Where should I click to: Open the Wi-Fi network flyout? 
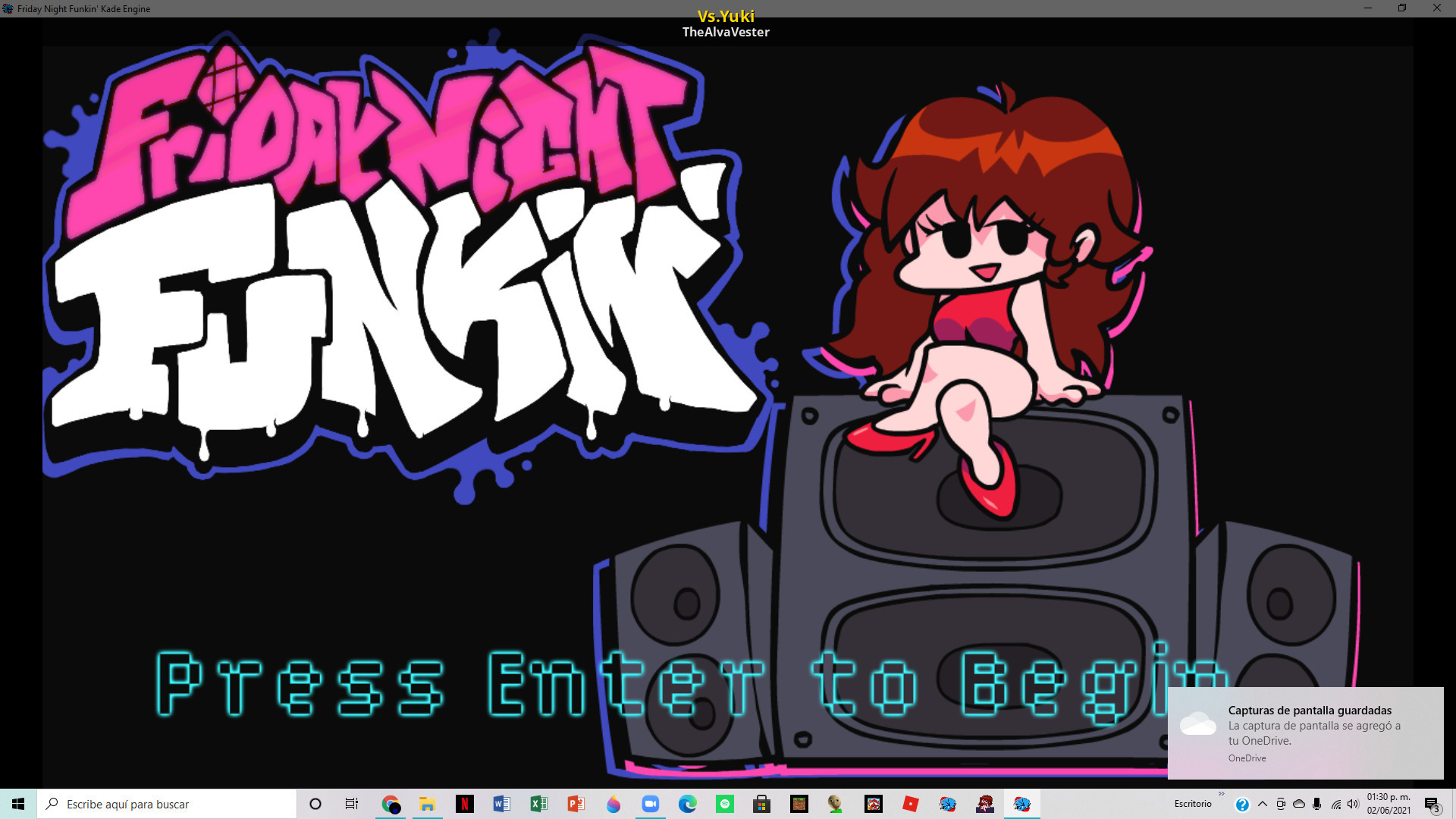pos(1335,804)
